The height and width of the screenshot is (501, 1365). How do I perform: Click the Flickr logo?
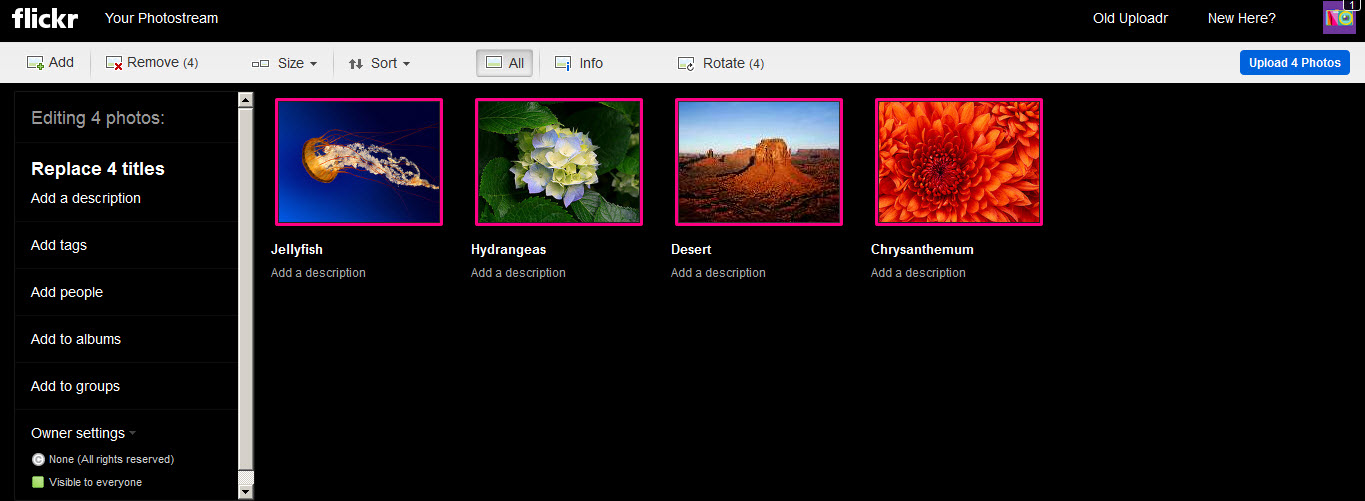click(x=45, y=17)
